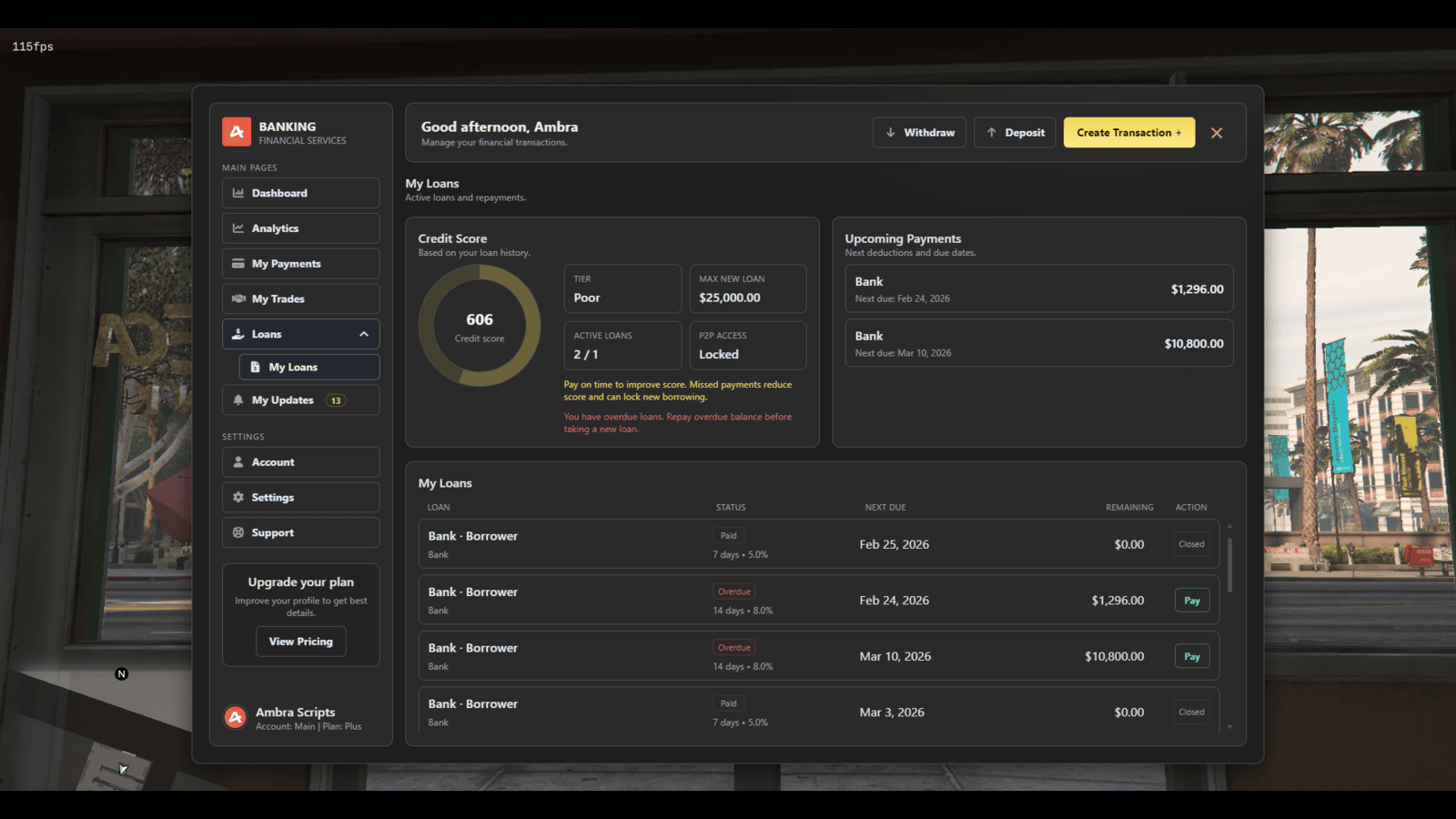Open the My Updates notifications badge
This screenshot has width=1456, height=819.
click(336, 399)
